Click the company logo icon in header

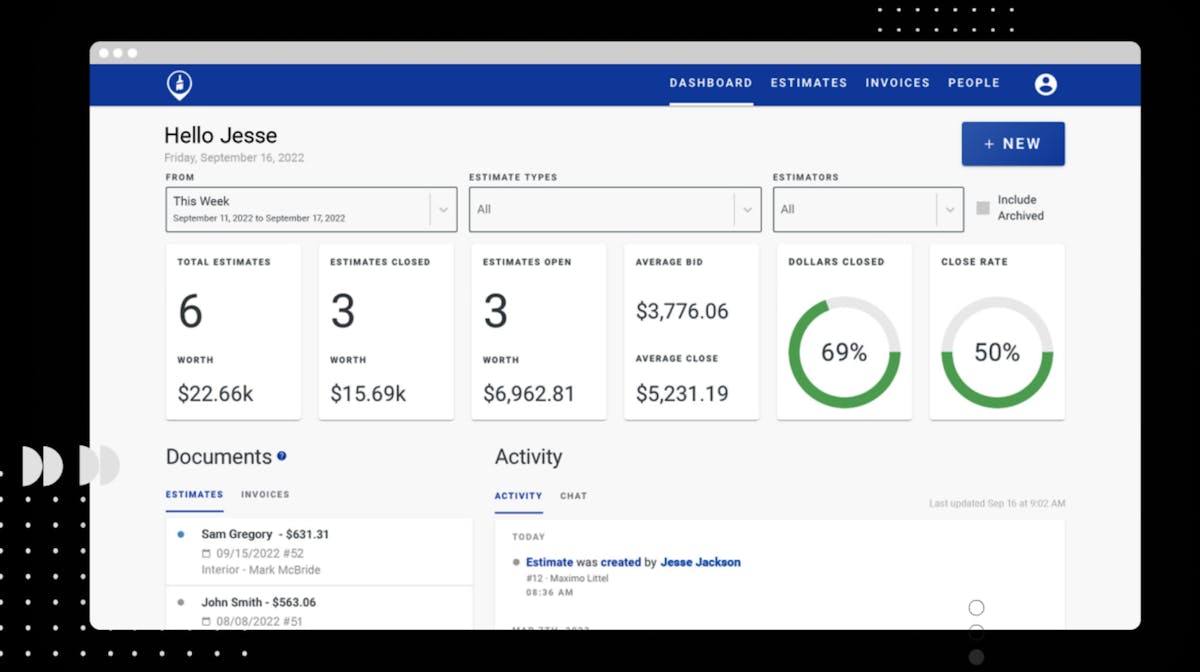click(x=179, y=85)
